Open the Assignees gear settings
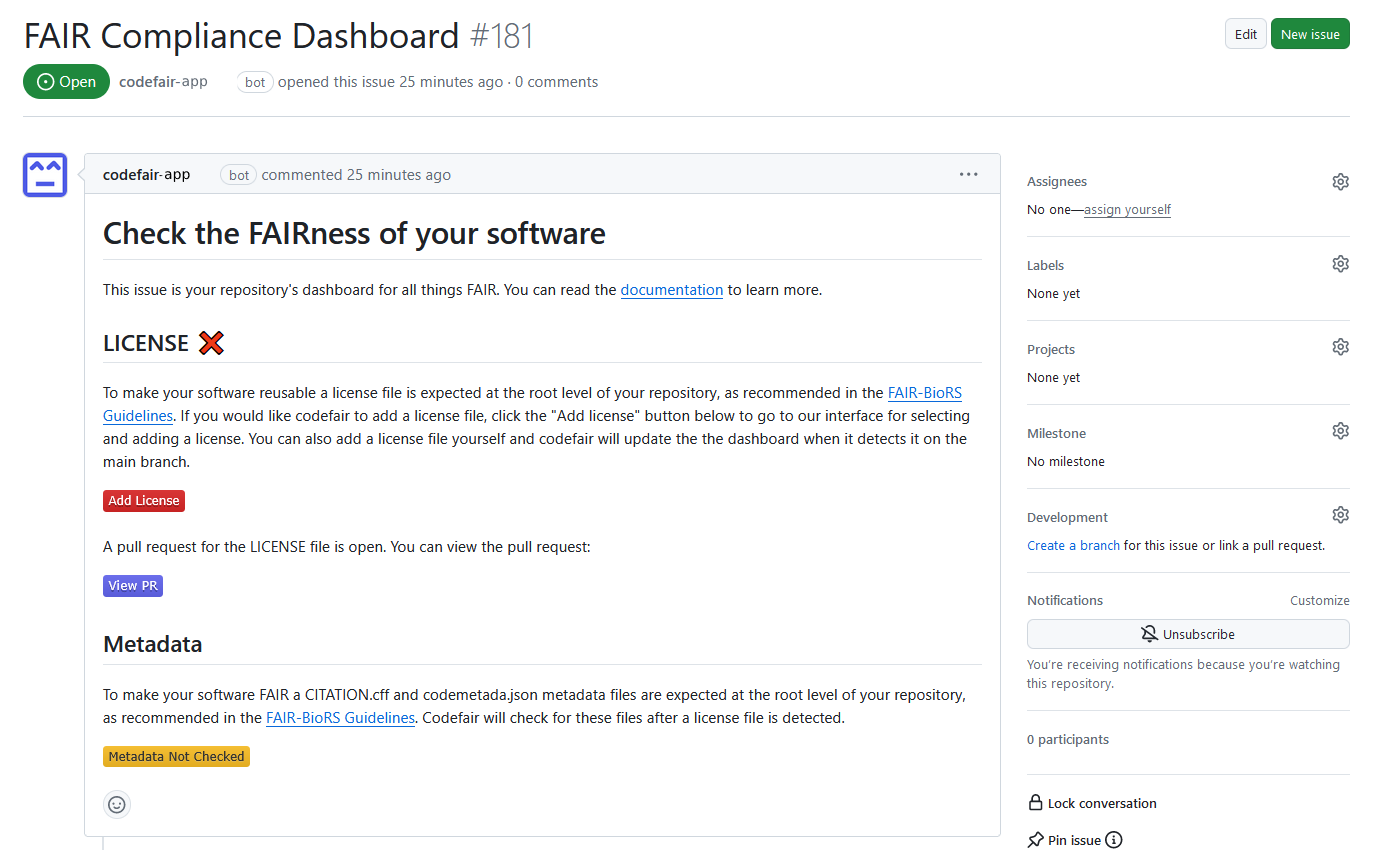The width and height of the screenshot is (1377, 850). [x=1340, y=182]
